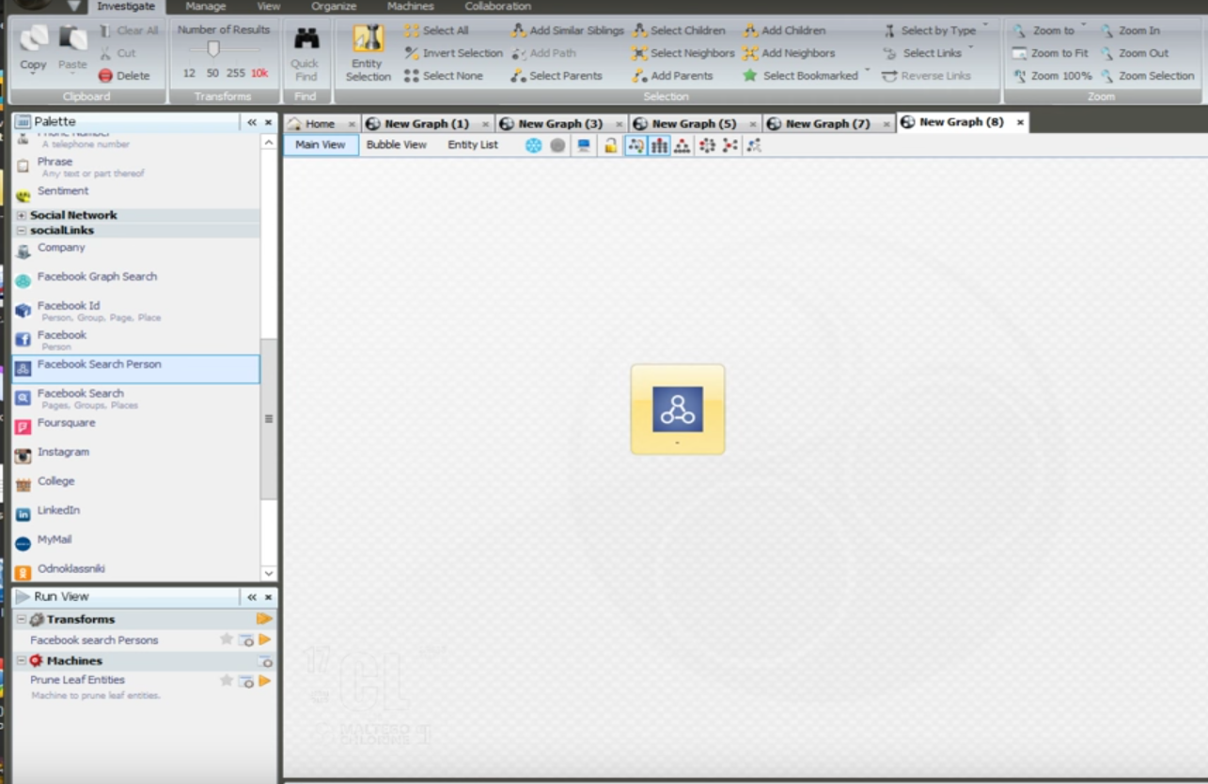The image size is (1208, 784).
Task: Collapse the Transforms section in Run View
Action: click(x=22, y=620)
